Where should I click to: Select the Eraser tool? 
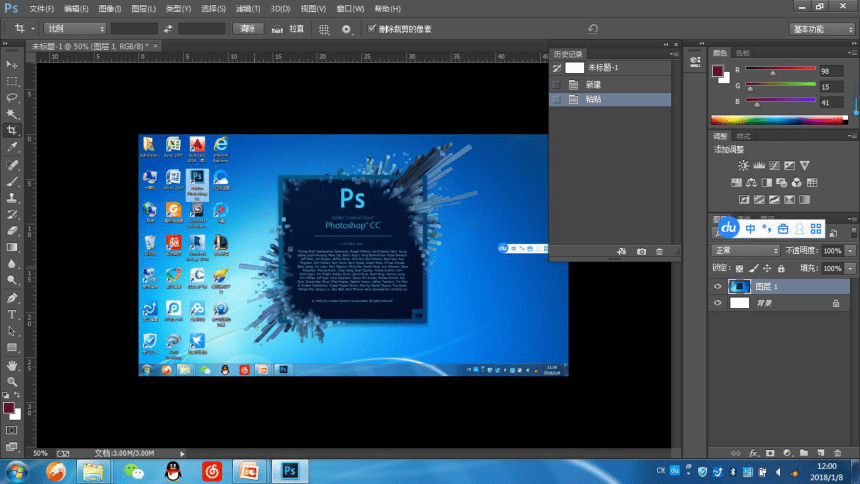pos(12,231)
